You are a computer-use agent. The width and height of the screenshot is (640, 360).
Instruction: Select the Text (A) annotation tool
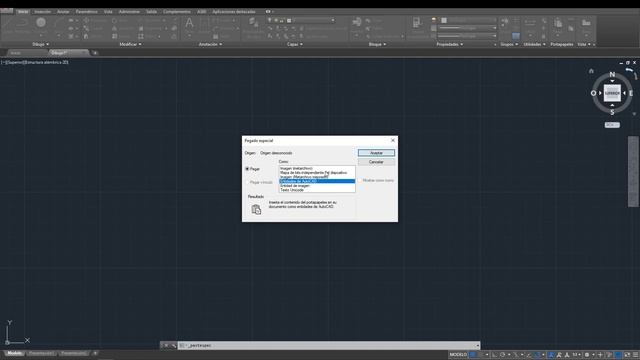(x=189, y=22)
